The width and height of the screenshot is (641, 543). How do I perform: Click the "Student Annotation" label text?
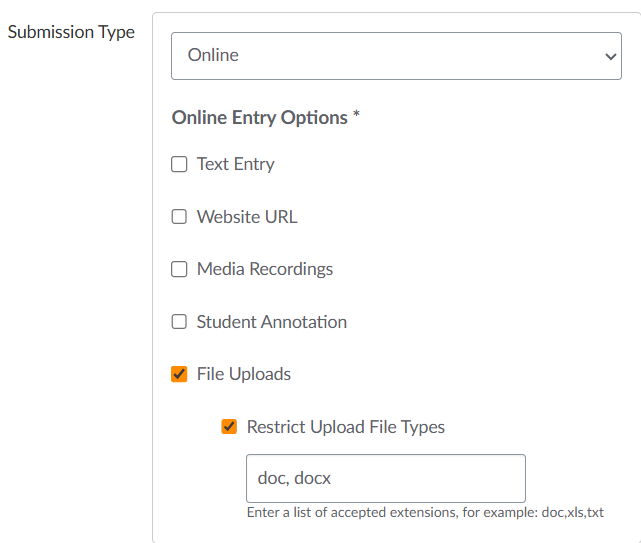272,322
